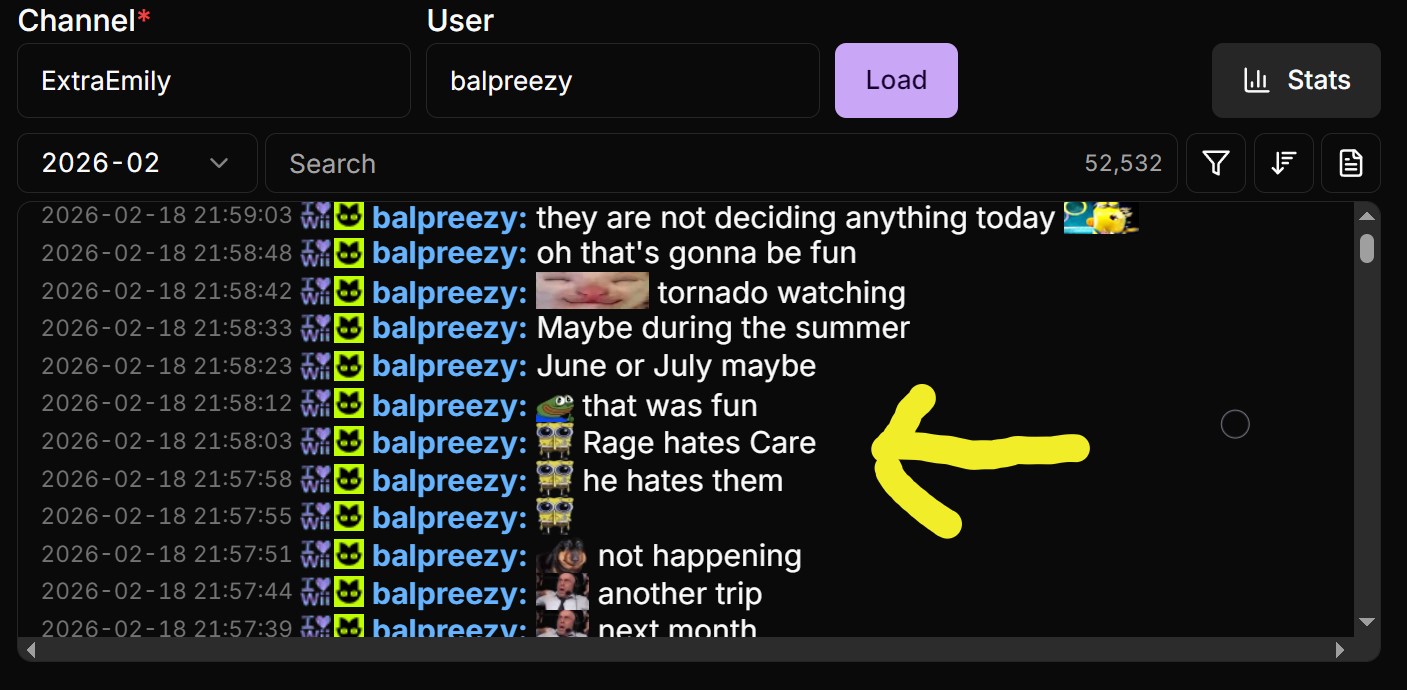1407x690 pixels.
Task: Focus the Search messages box
Action: pyautogui.click(x=721, y=163)
